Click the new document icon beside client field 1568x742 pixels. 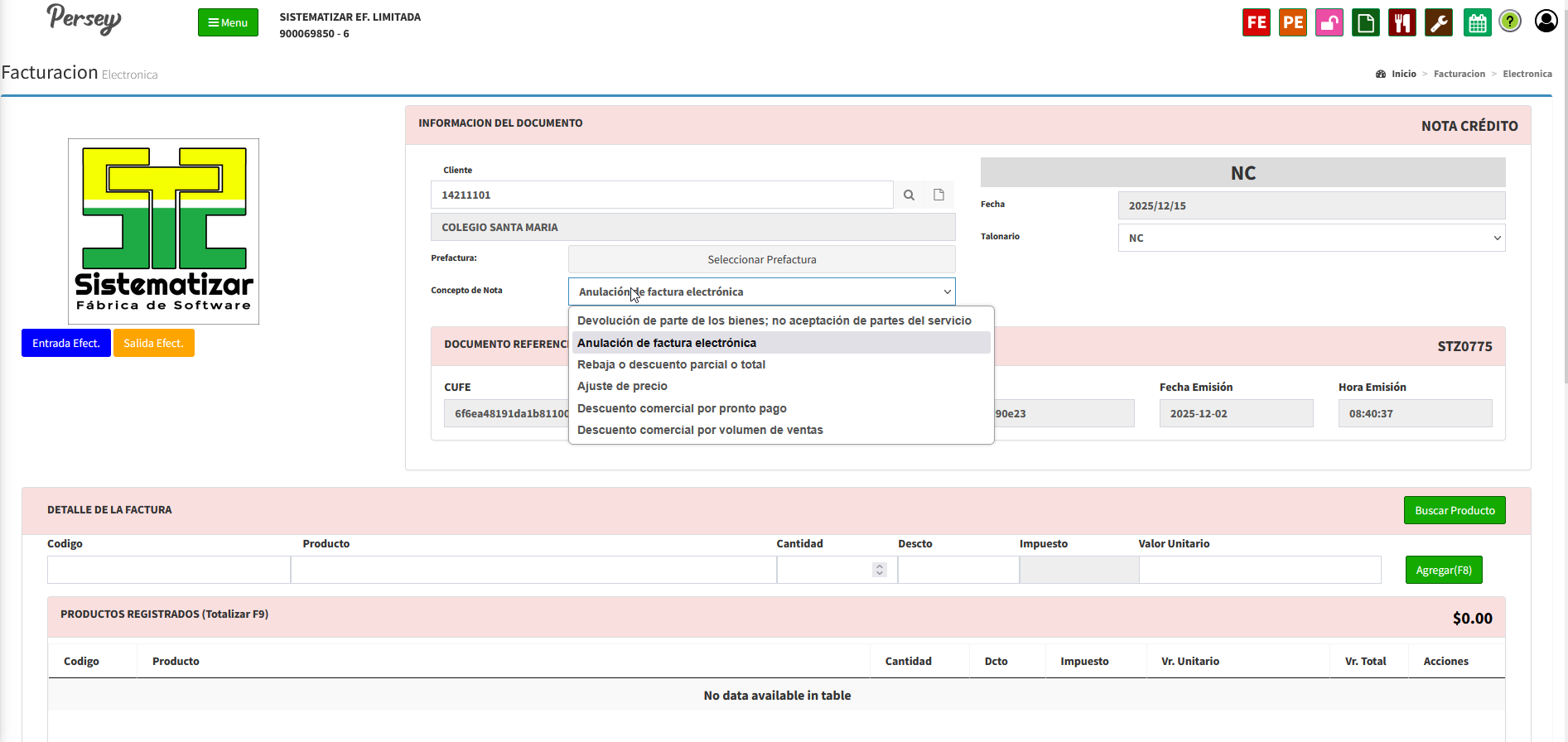pos(938,195)
